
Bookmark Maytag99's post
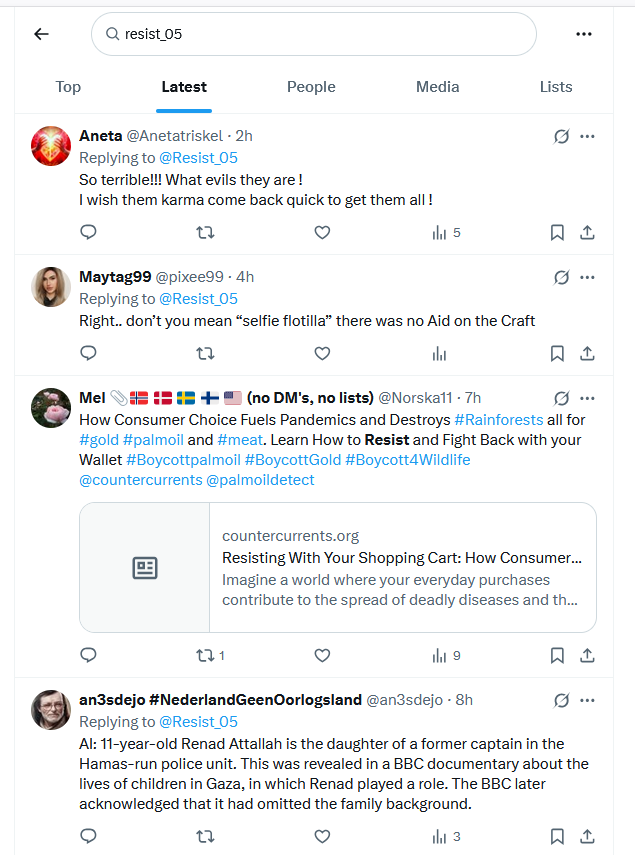557,353
